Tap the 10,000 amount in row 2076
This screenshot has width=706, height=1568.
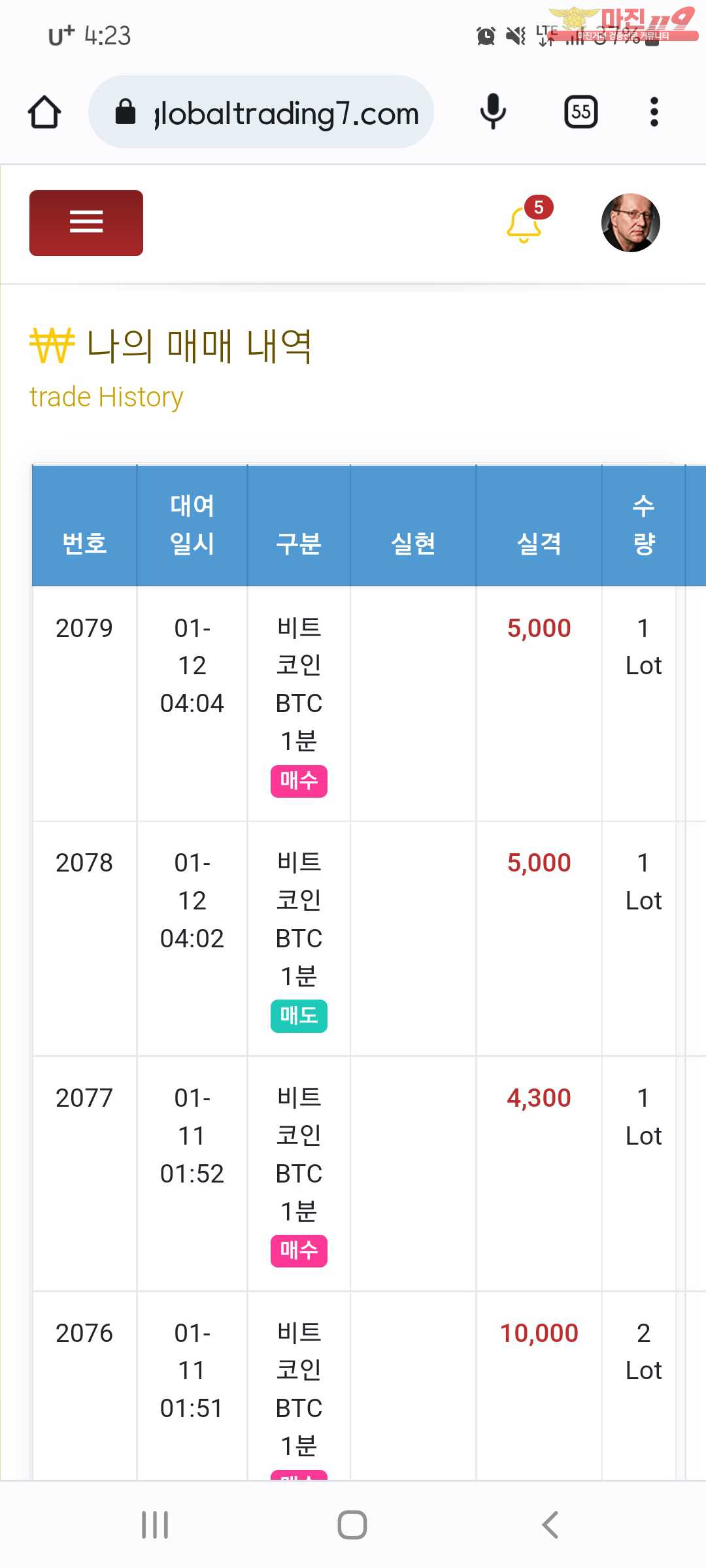click(x=539, y=1333)
